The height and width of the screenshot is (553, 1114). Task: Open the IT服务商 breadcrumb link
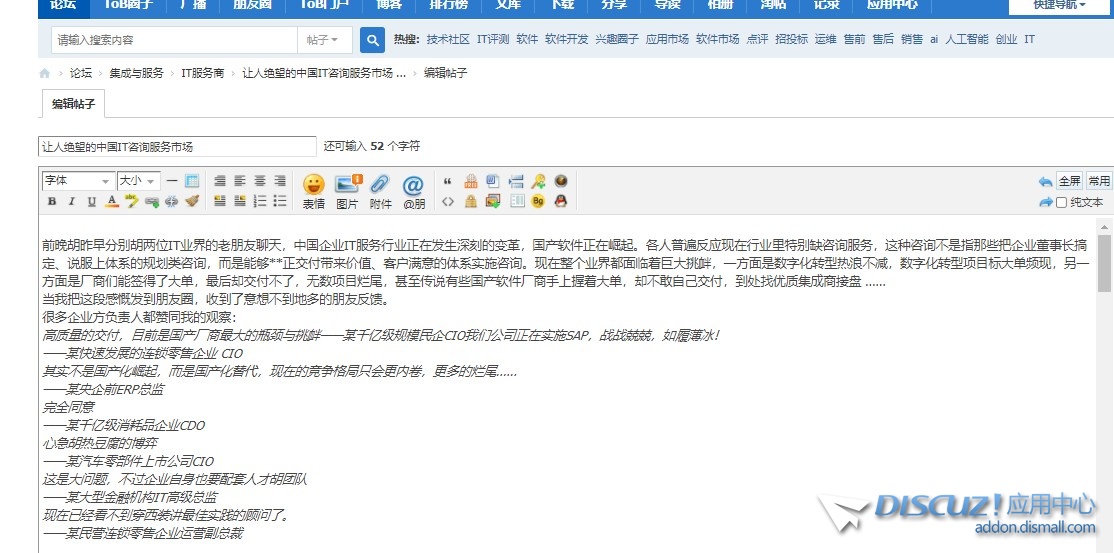[202, 73]
